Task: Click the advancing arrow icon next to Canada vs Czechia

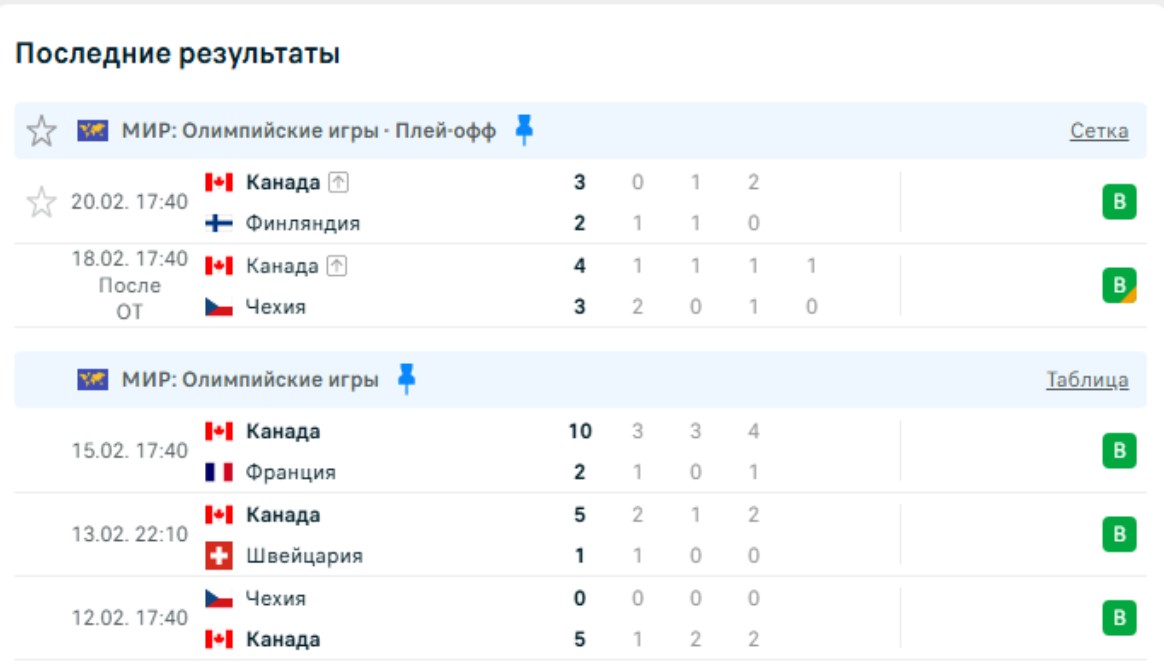Action: coord(337,266)
